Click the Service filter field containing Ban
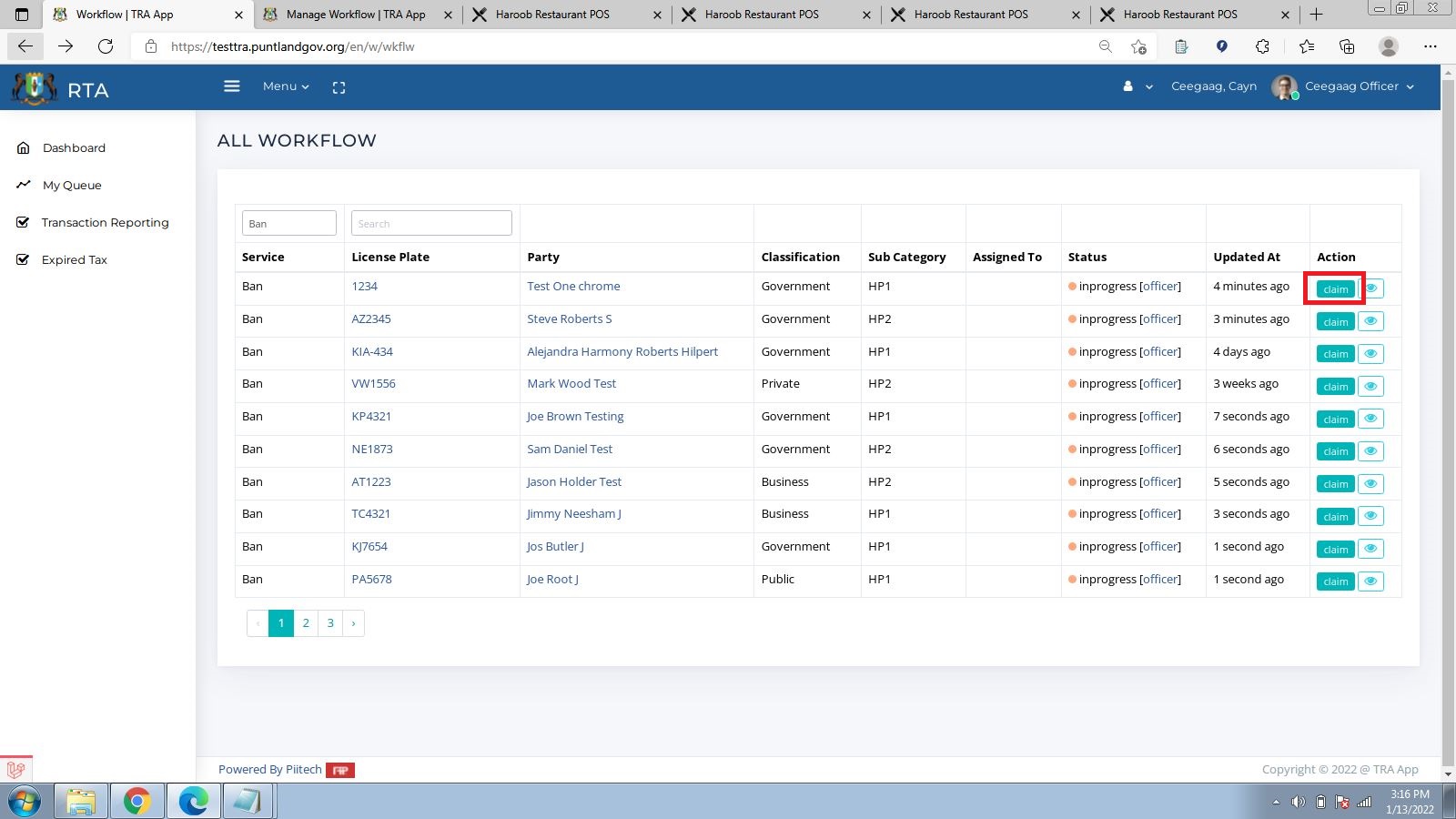Image resolution: width=1456 pixels, height=819 pixels. pos(289,223)
